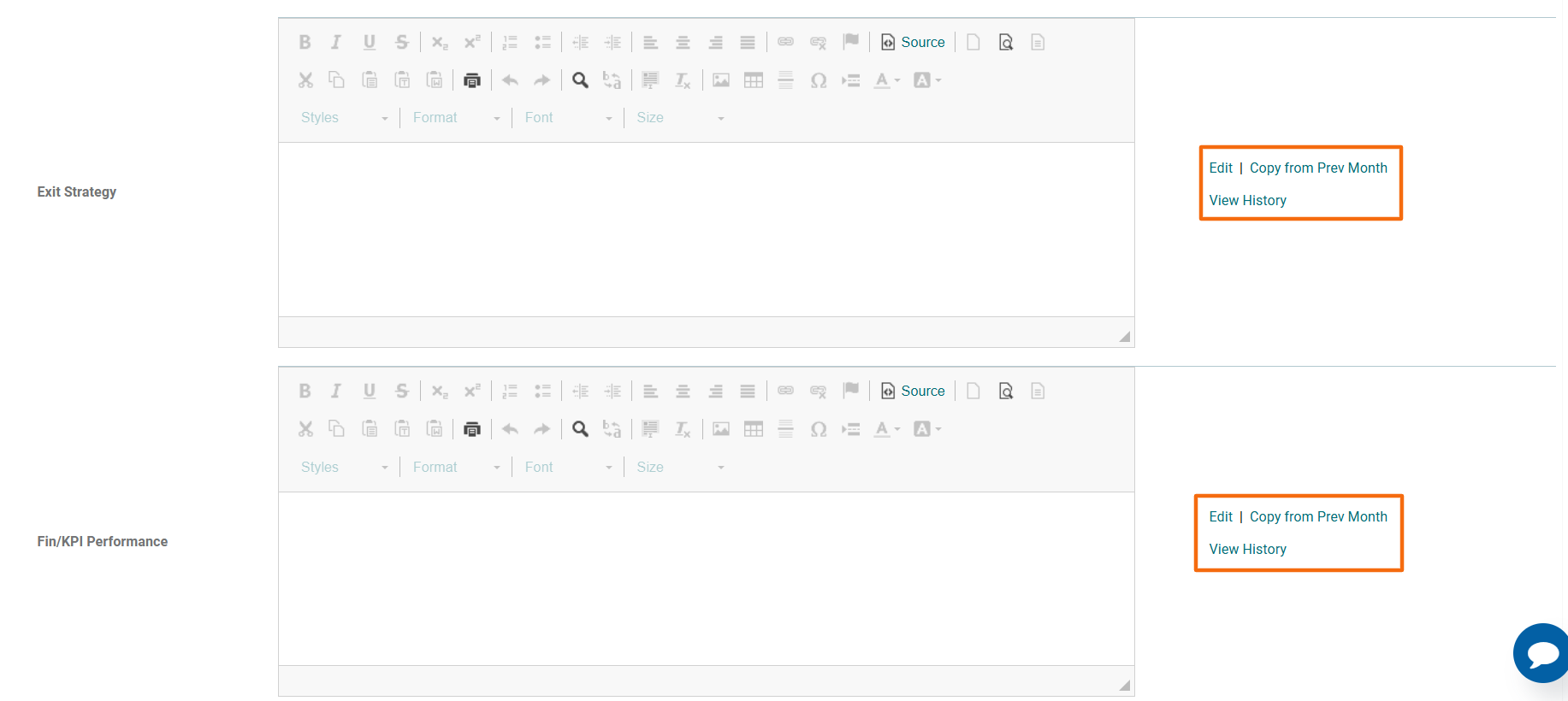Open Preview in Exit Strategy editor toolbar
The image size is (1568, 701).
(1006, 43)
